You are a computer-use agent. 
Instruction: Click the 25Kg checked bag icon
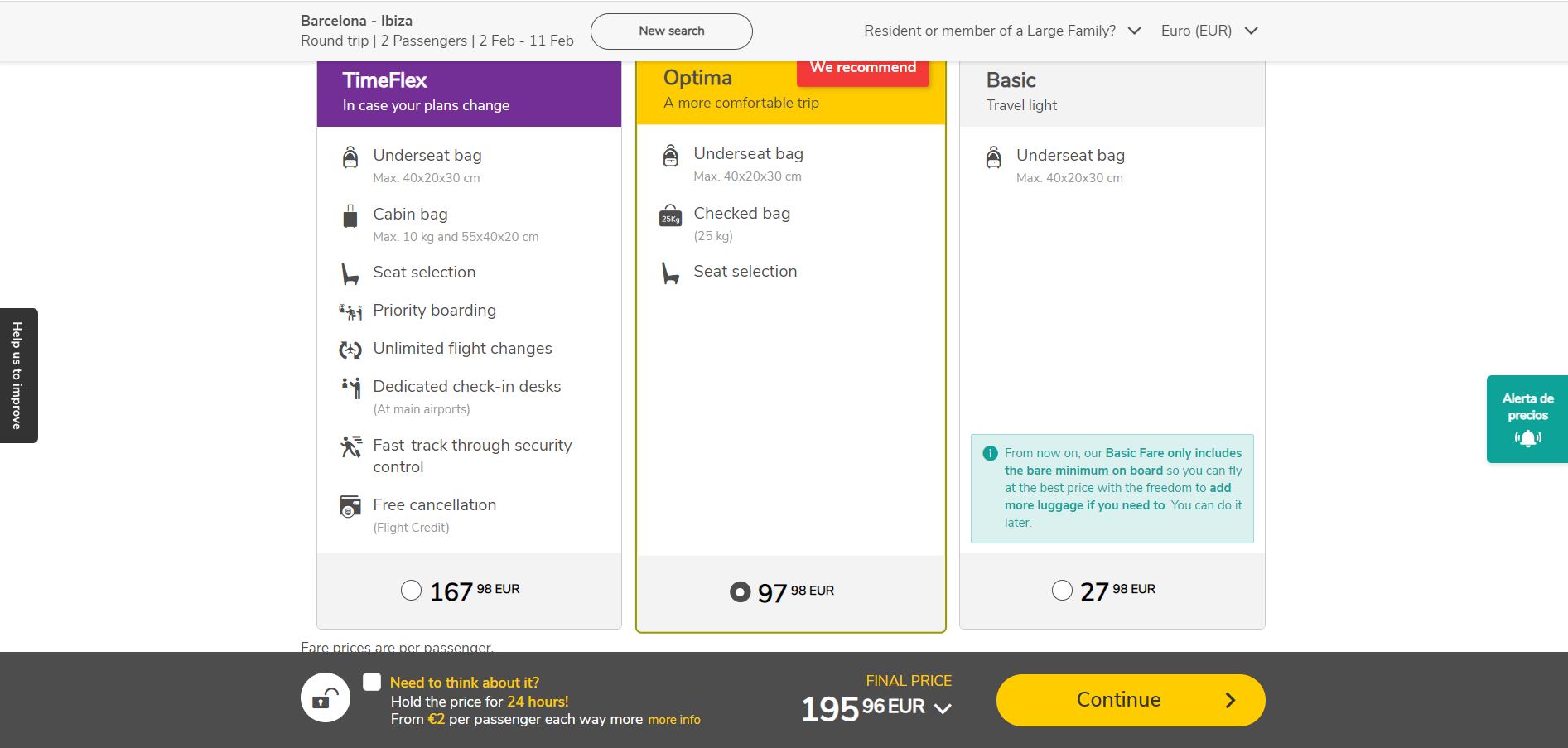[670, 216]
